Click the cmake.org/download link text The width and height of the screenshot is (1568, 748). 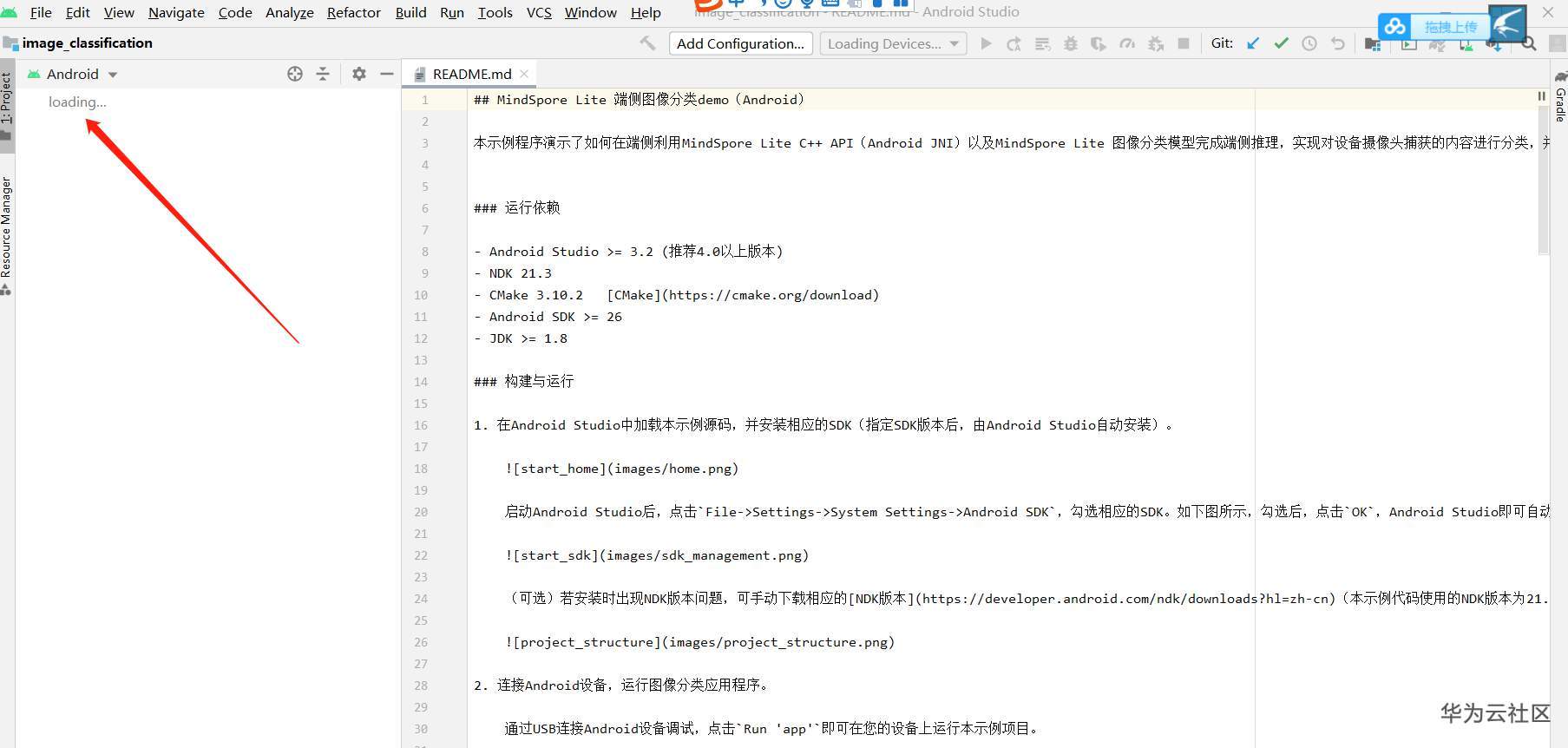[x=771, y=295]
